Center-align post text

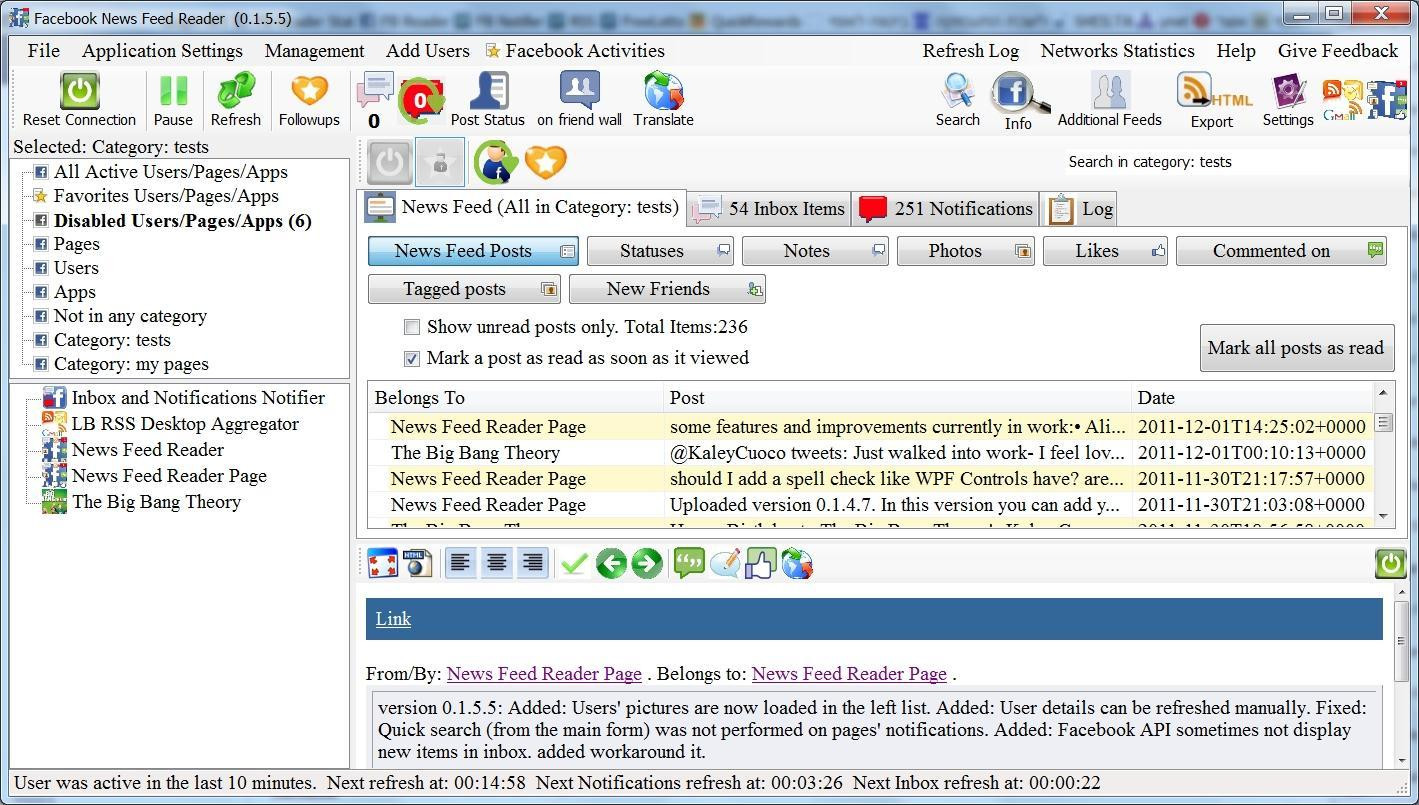(496, 563)
